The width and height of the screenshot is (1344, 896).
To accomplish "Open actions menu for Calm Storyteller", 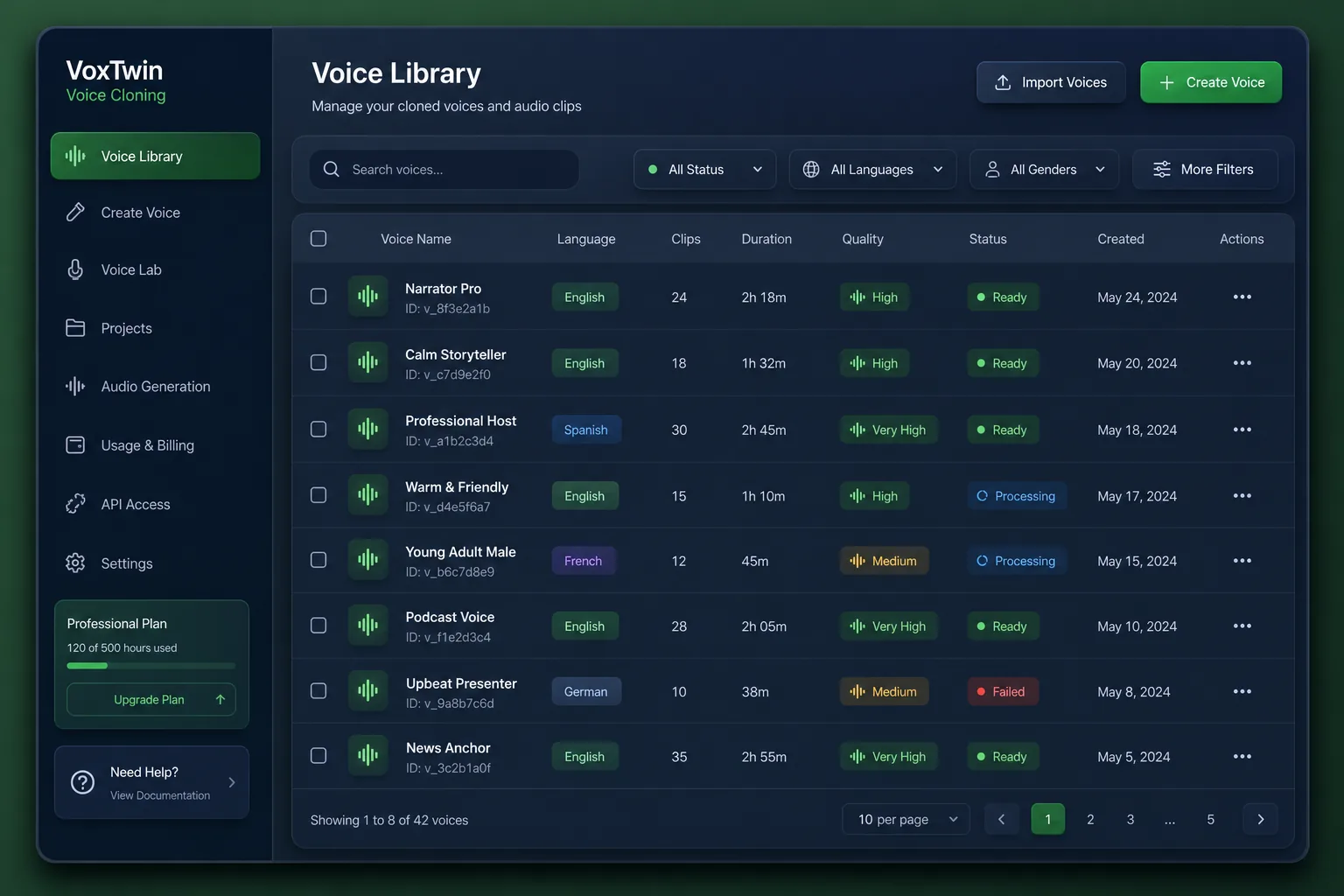I will click(1242, 363).
